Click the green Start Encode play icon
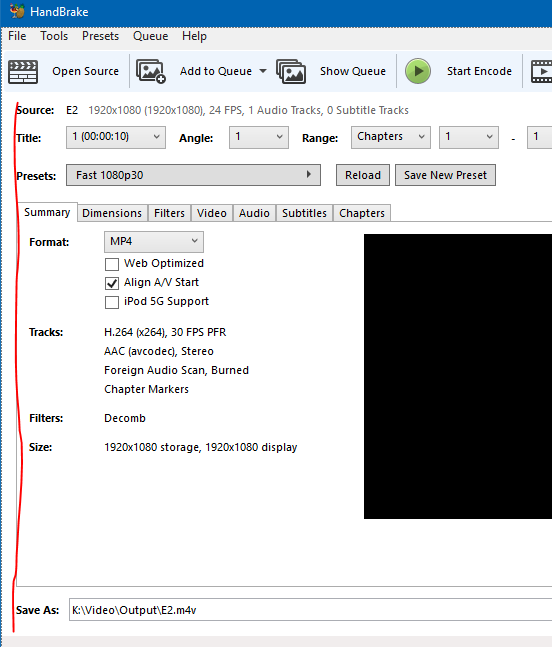The width and height of the screenshot is (552, 647). (x=418, y=71)
